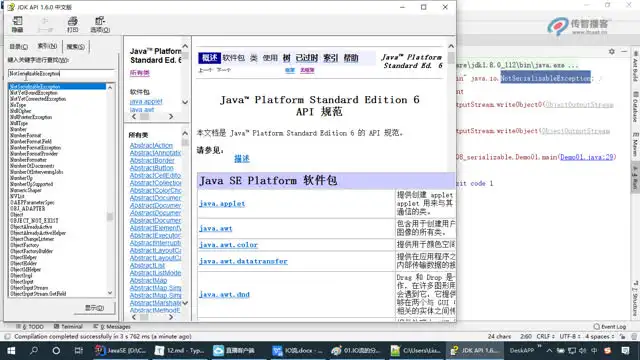Image resolution: width=640 pixels, height=360 pixels.
Task: Select the 已过时 navigation item
Action: pyautogui.click(x=307, y=58)
